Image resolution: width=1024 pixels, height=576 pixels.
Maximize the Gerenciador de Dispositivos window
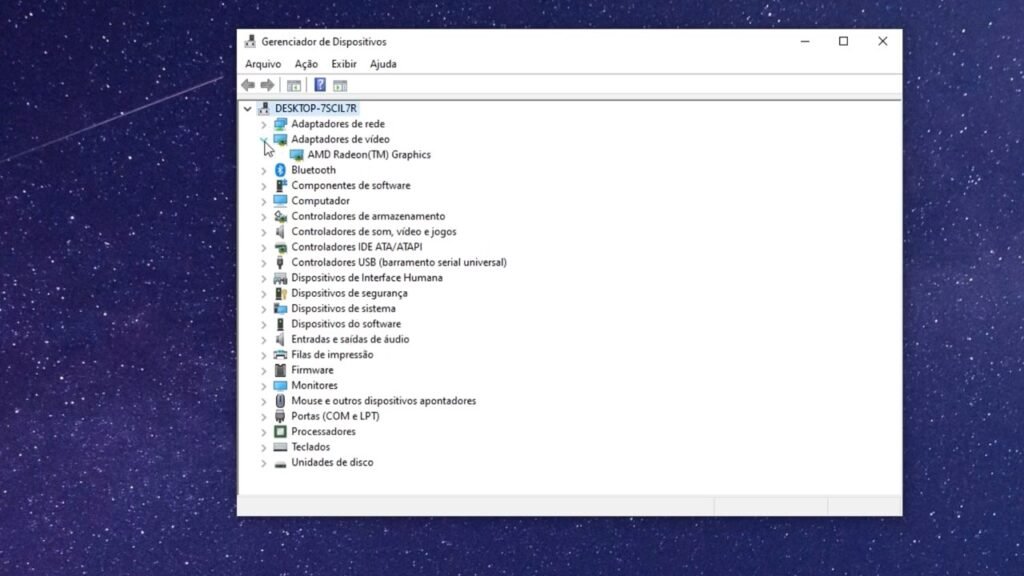click(x=843, y=41)
